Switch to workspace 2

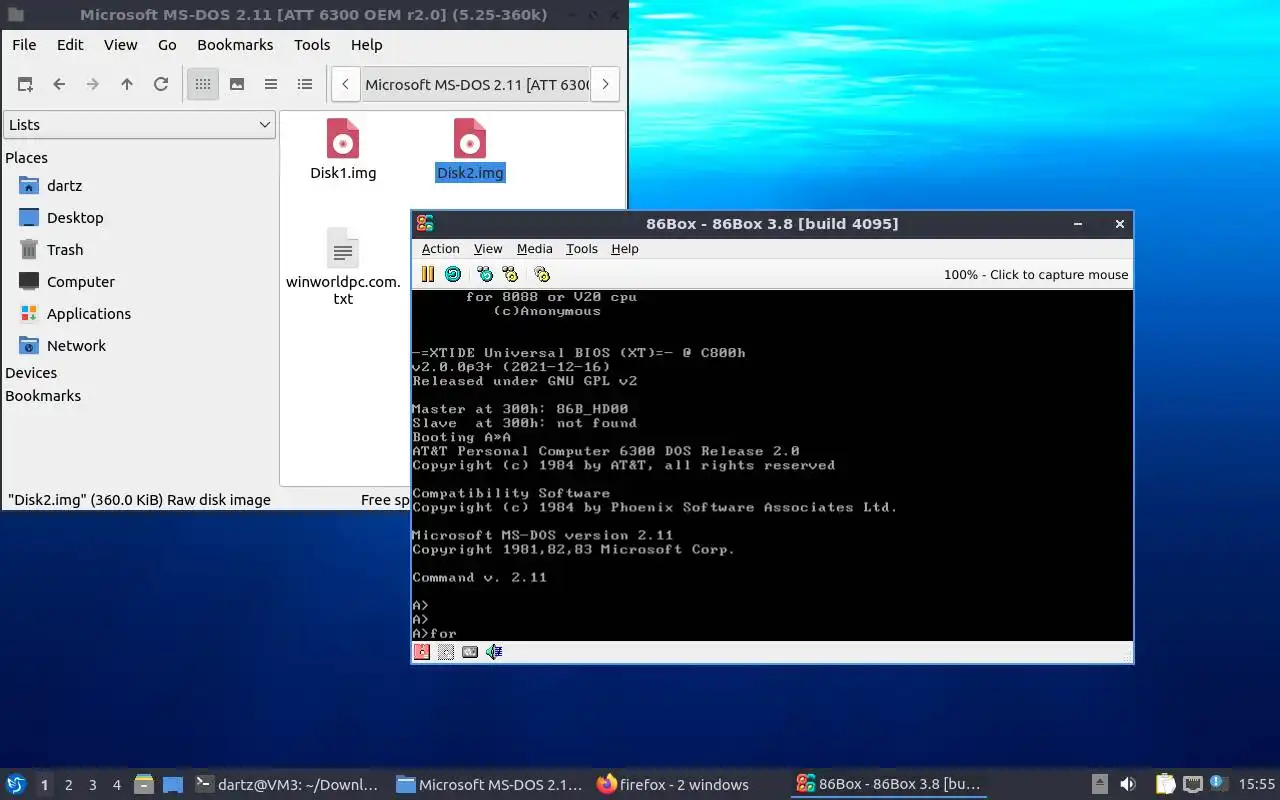[68, 785]
